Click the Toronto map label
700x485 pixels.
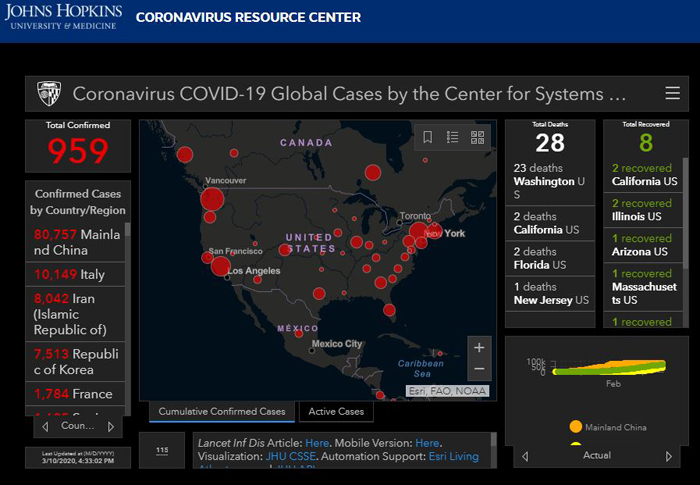coord(415,216)
